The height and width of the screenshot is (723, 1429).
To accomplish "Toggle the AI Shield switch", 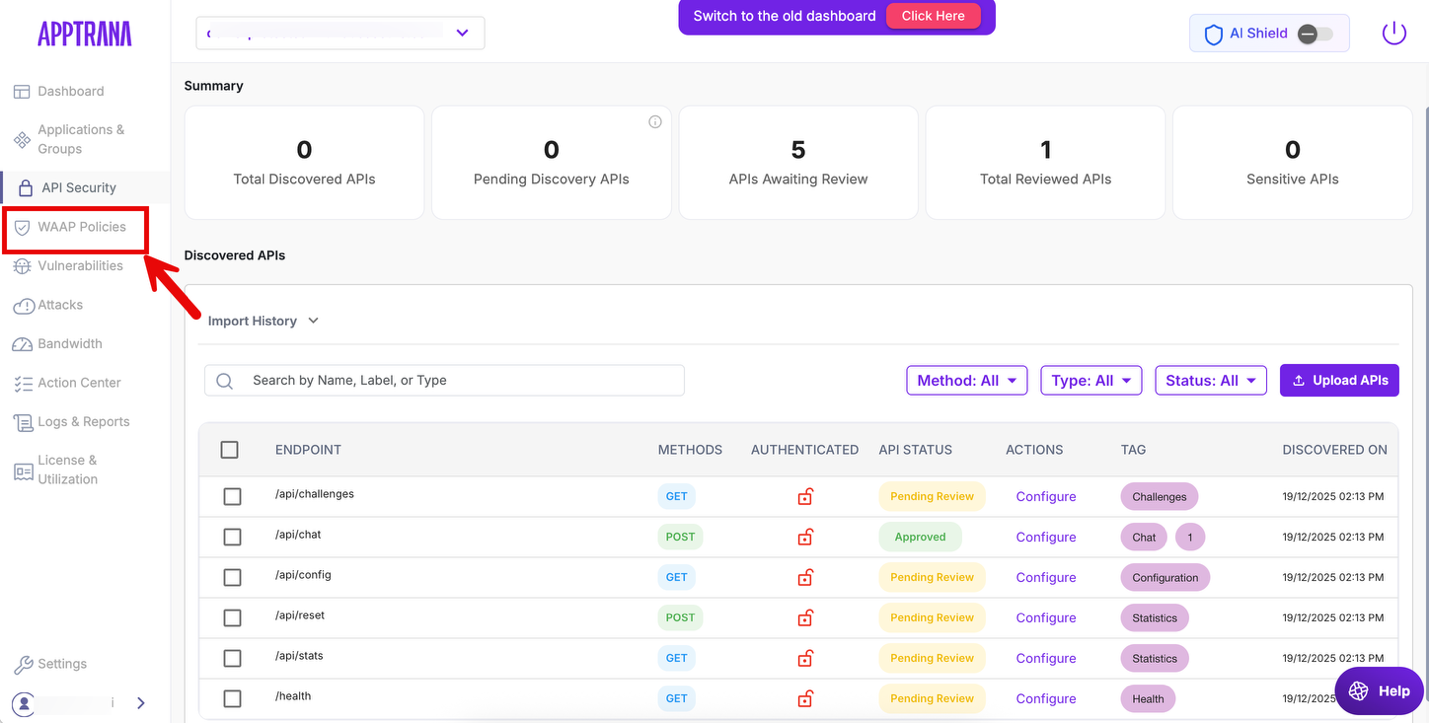I will pos(1314,34).
